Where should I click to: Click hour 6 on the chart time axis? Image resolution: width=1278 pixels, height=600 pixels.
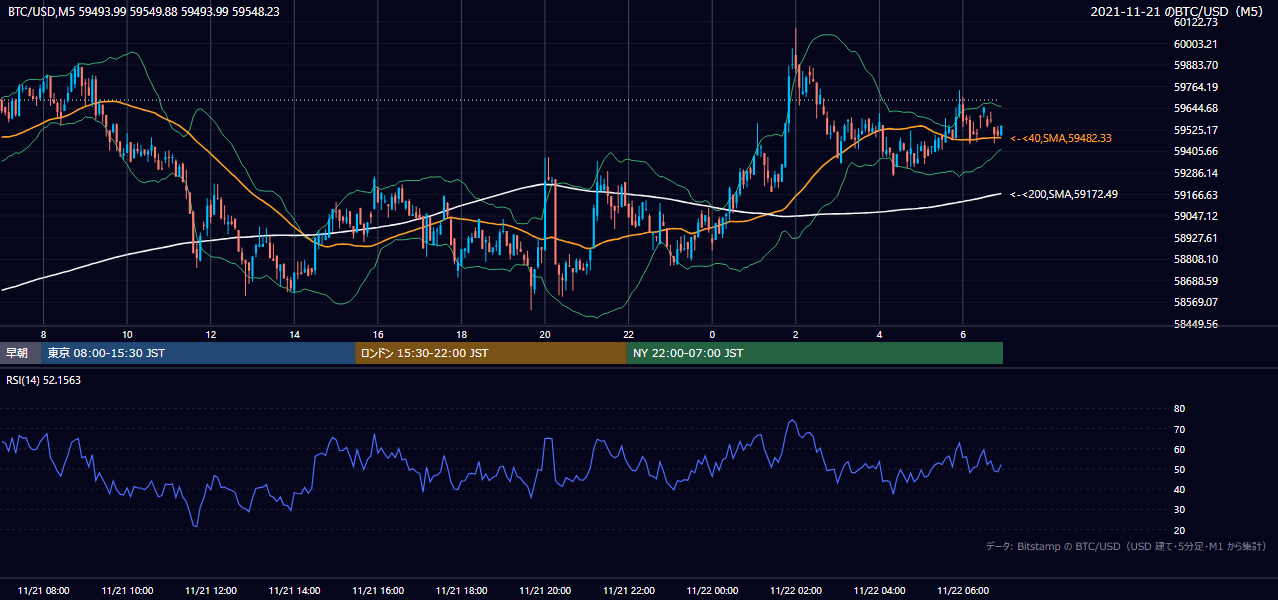(x=962, y=334)
